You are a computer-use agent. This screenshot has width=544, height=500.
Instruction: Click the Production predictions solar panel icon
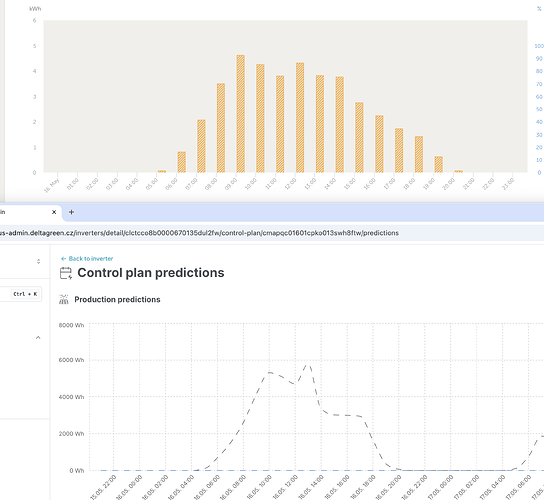point(64,299)
